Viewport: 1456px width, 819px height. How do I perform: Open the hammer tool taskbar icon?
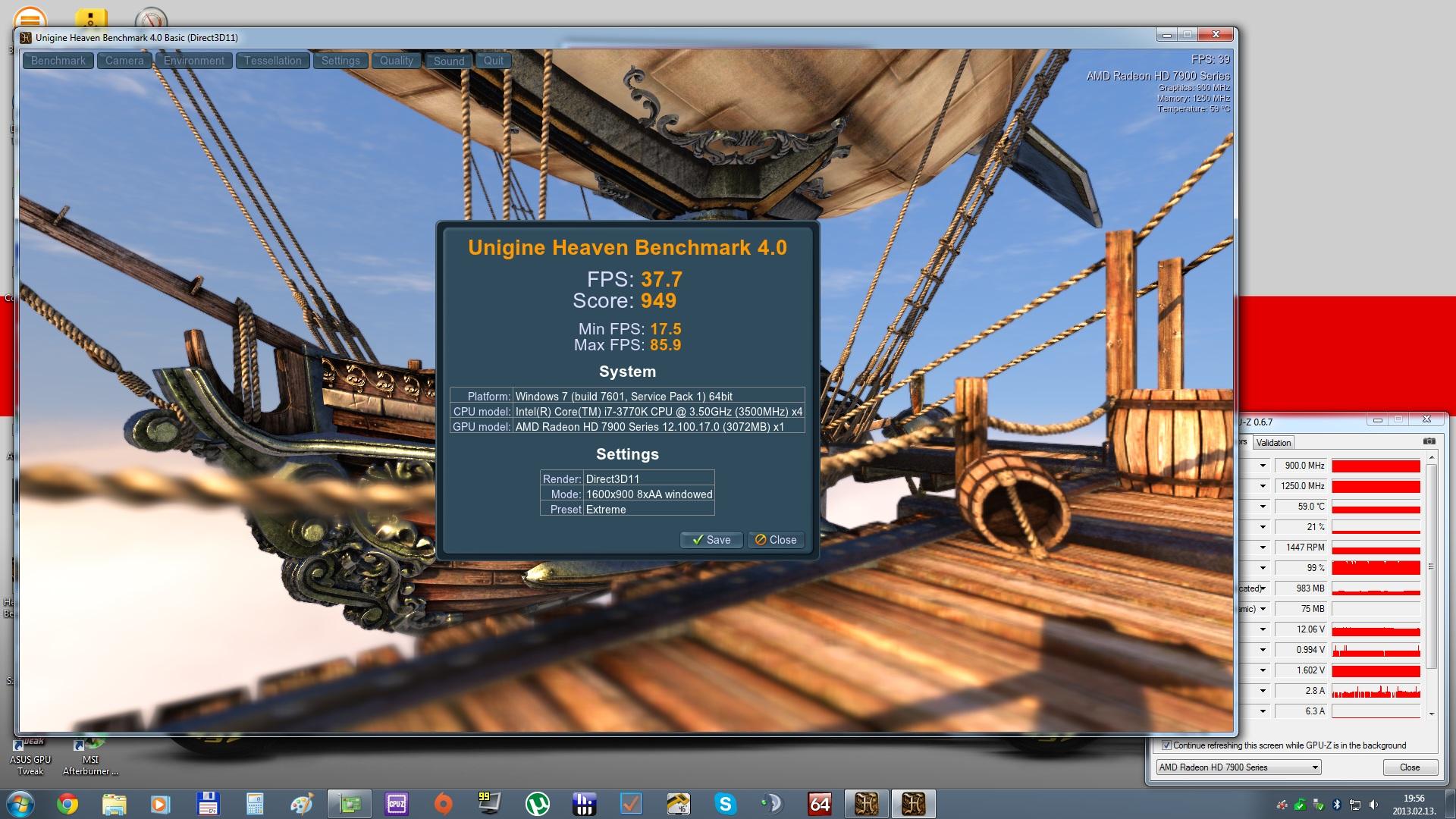678,804
